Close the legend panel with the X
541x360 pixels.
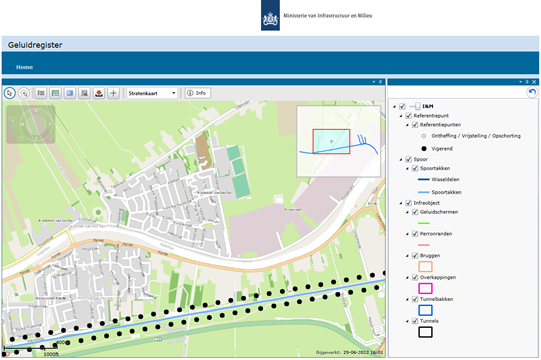point(534,82)
